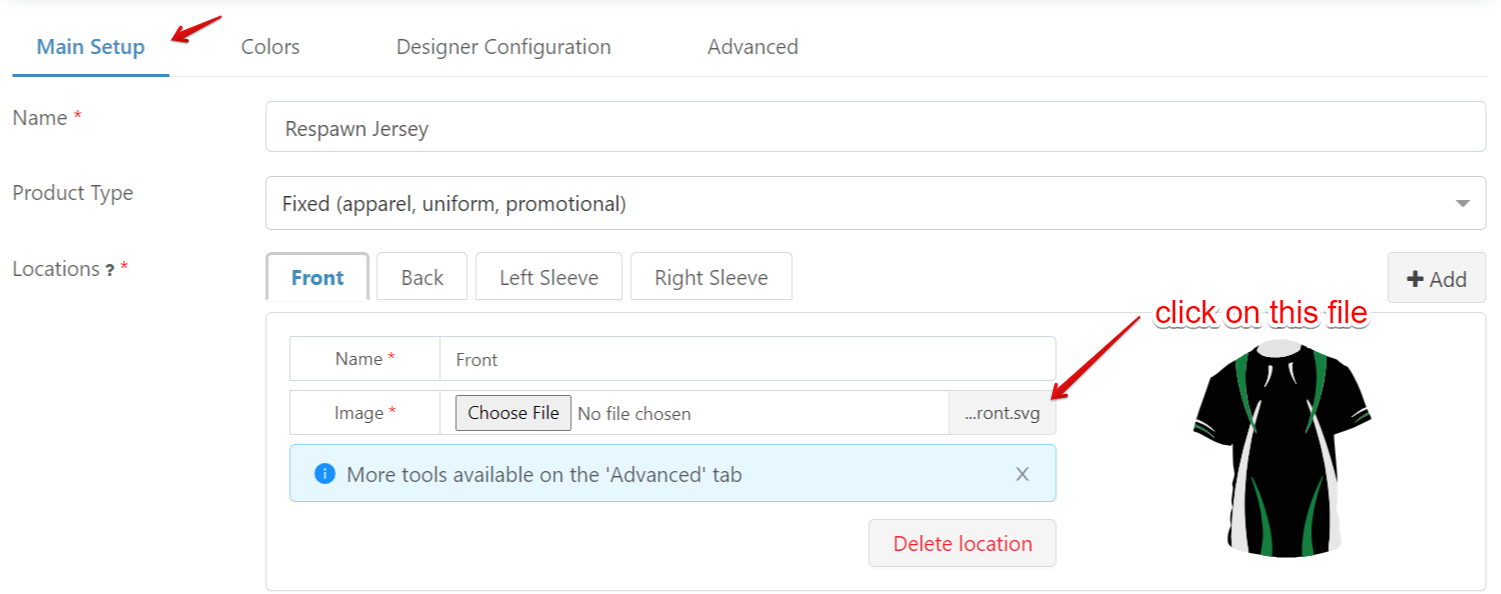Switch to the Main Setup tab
The height and width of the screenshot is (594, 1501).
click(x=90, y=47)
